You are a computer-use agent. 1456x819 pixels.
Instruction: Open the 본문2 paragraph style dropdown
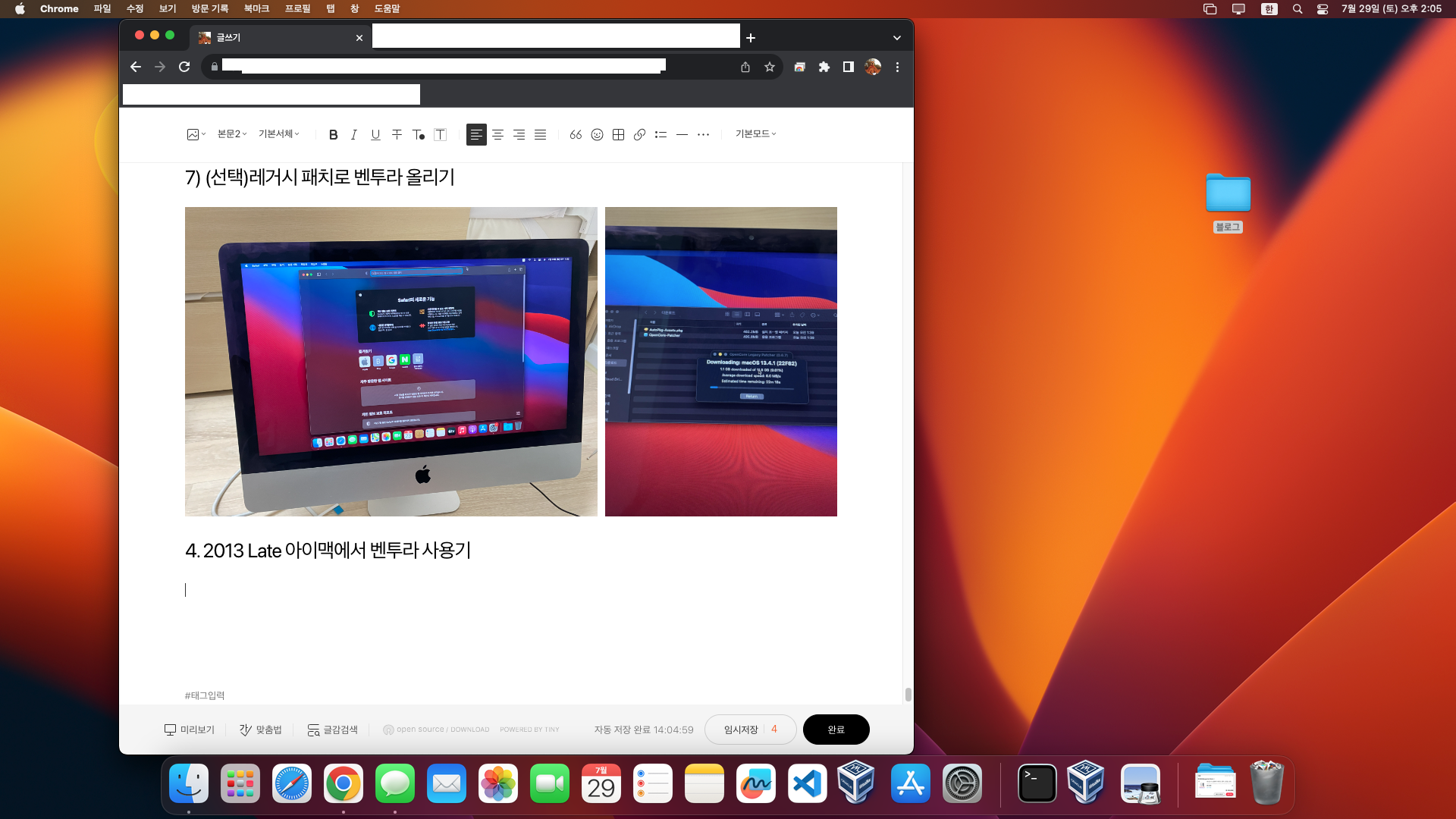click(232, 133)
